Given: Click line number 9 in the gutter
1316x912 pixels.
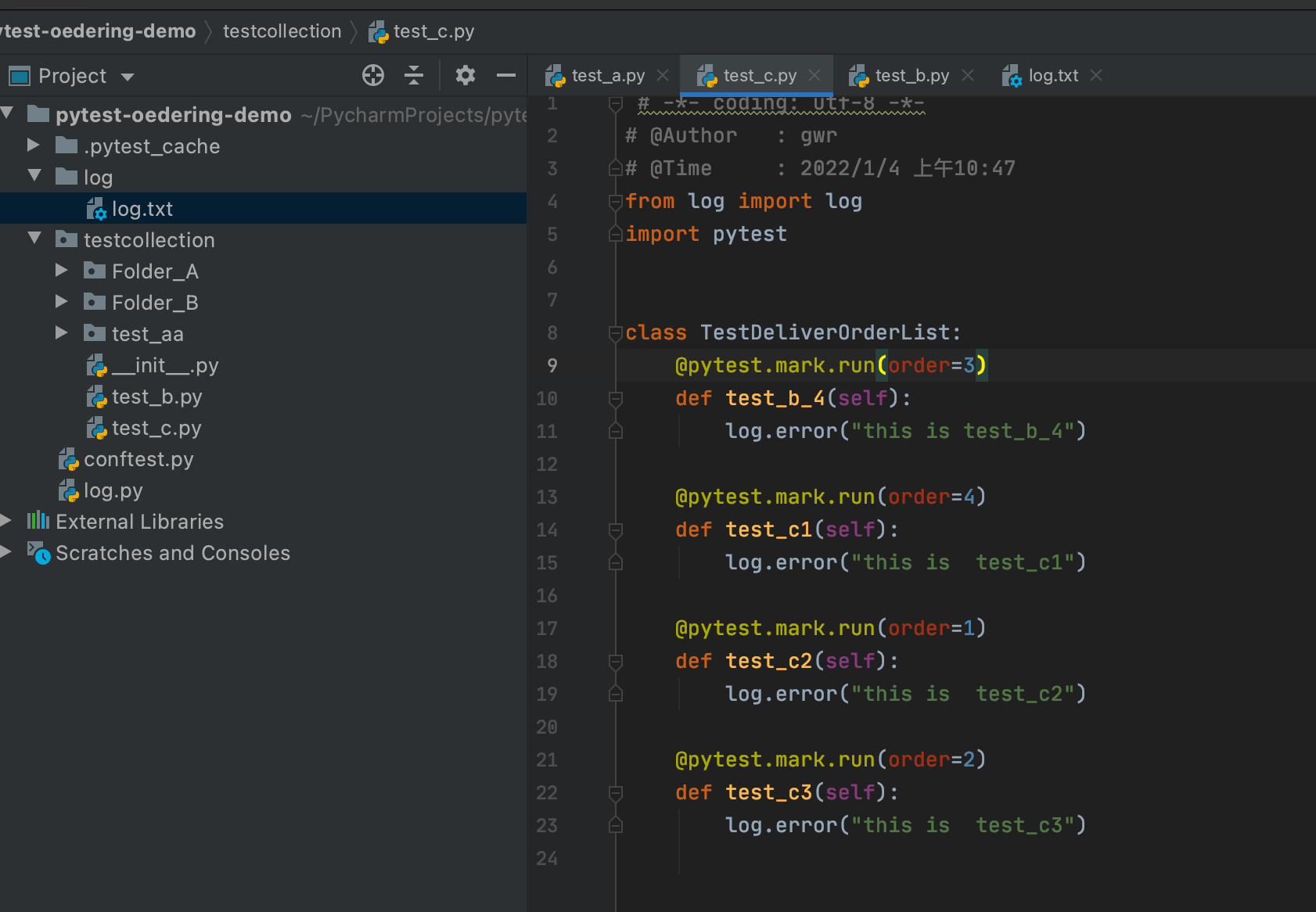Looking at the screenshot, I should 552,366.
